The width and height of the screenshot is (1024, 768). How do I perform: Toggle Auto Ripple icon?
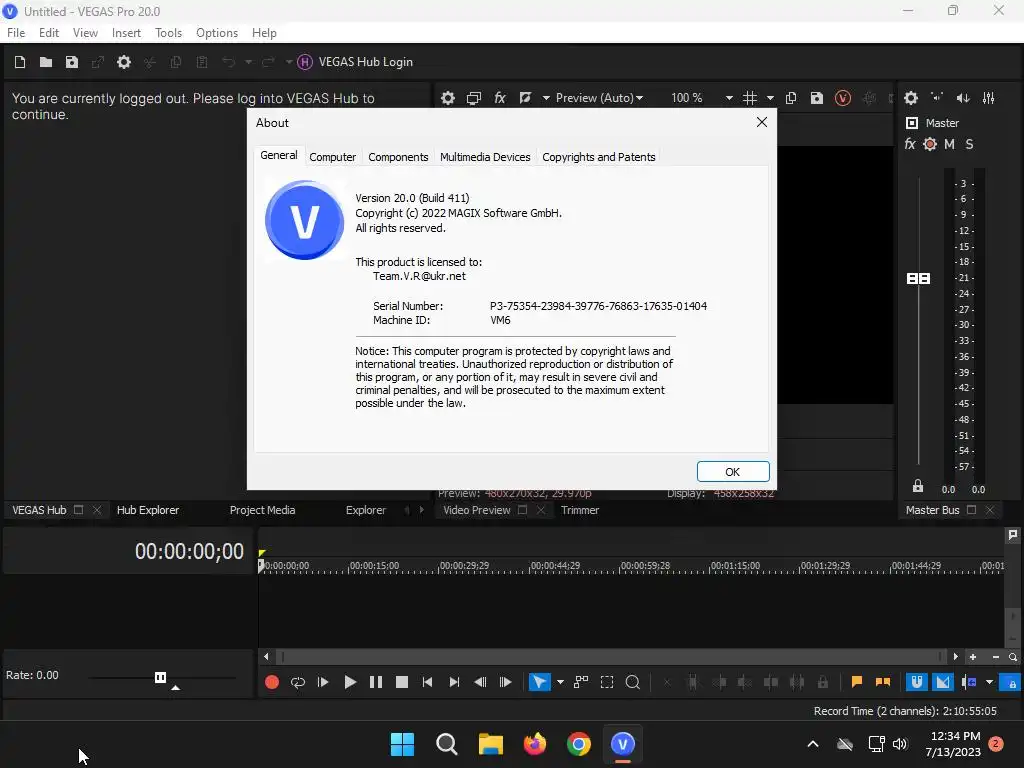pyautogui.click(x=969, y=682)
